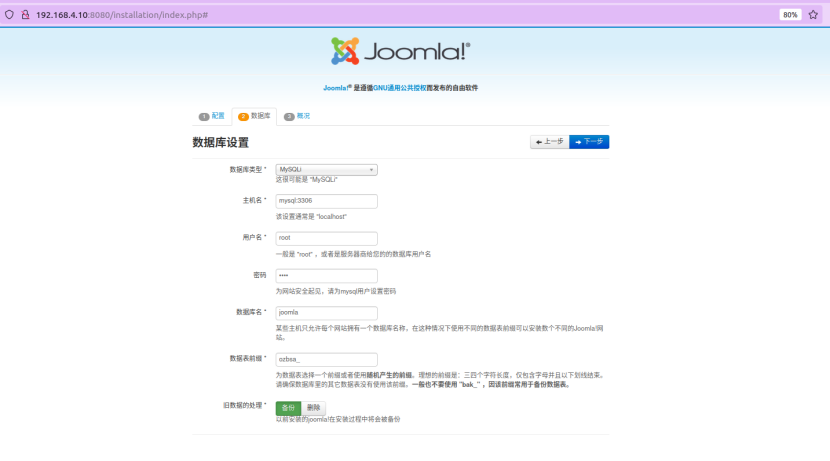Click the 主机名 field containing mysql:3306
830x461 pixels.
click(326, 201)
